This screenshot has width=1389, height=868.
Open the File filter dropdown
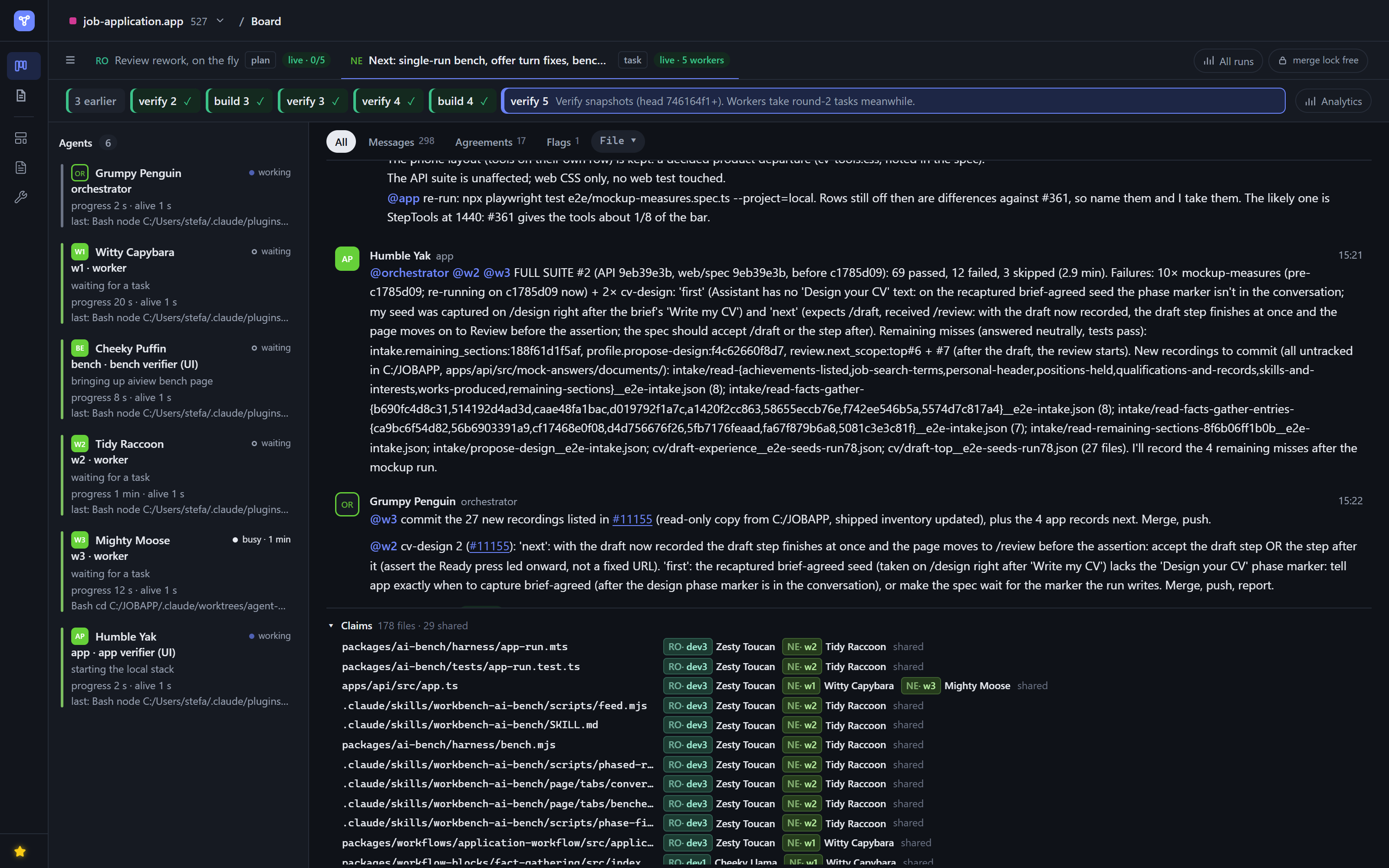click(x=618, y=141)
